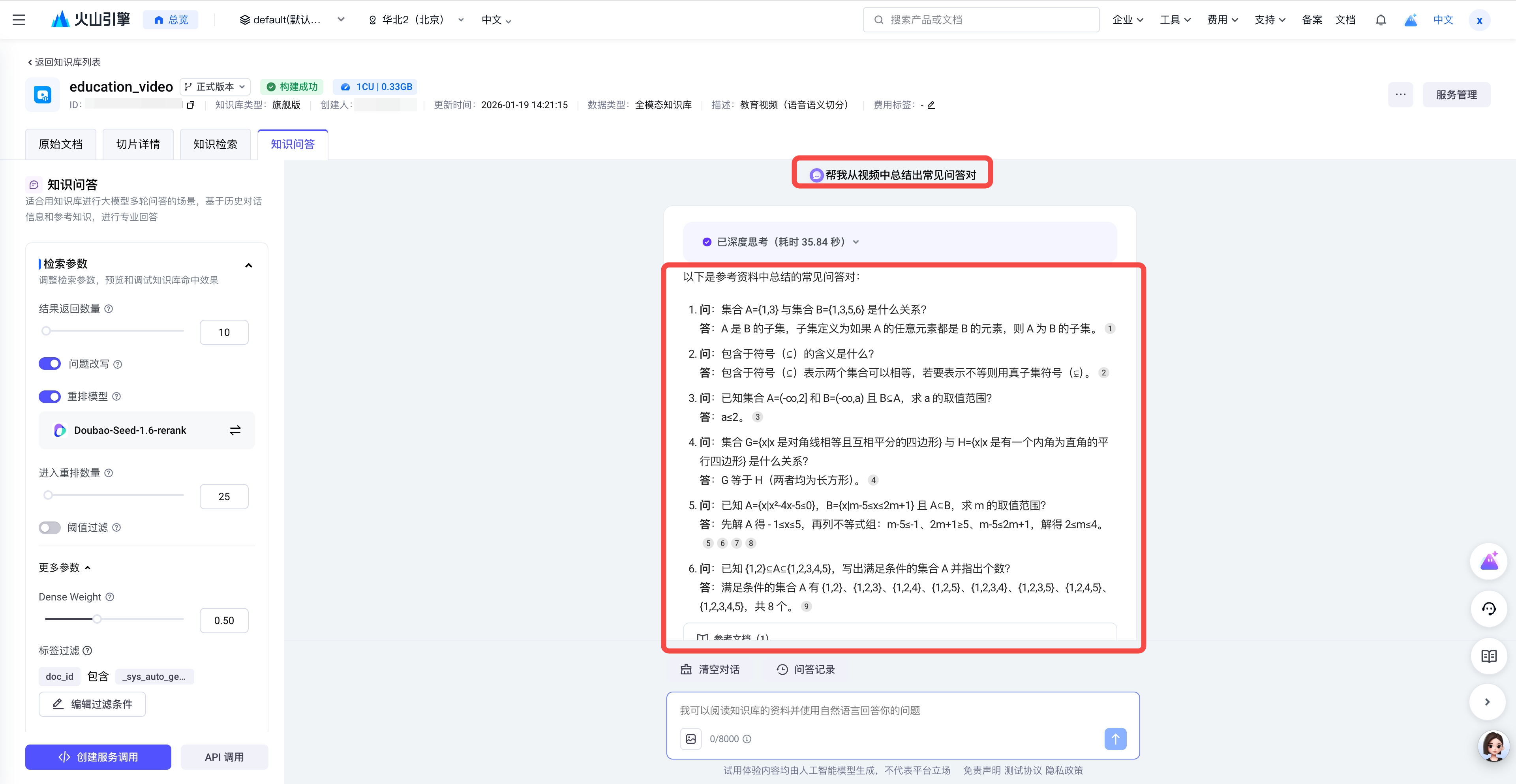
Task: Disable the 问题改写 toggle
Action: coord(49,364)
